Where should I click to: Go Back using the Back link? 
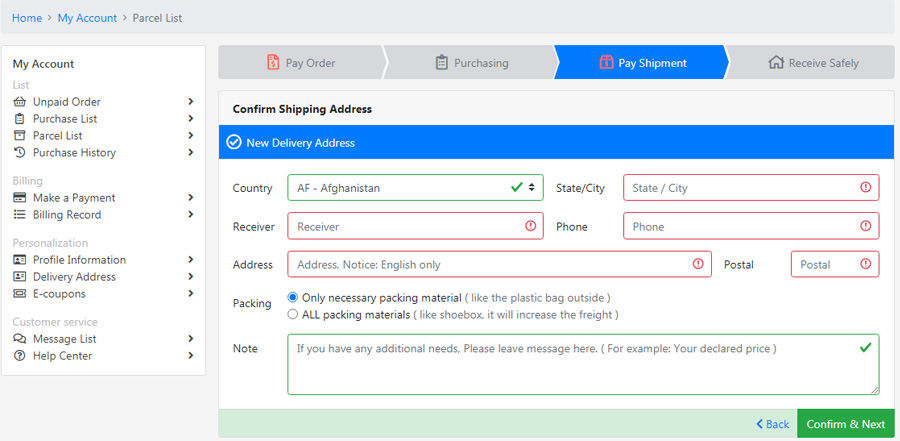tap(773, 424)
